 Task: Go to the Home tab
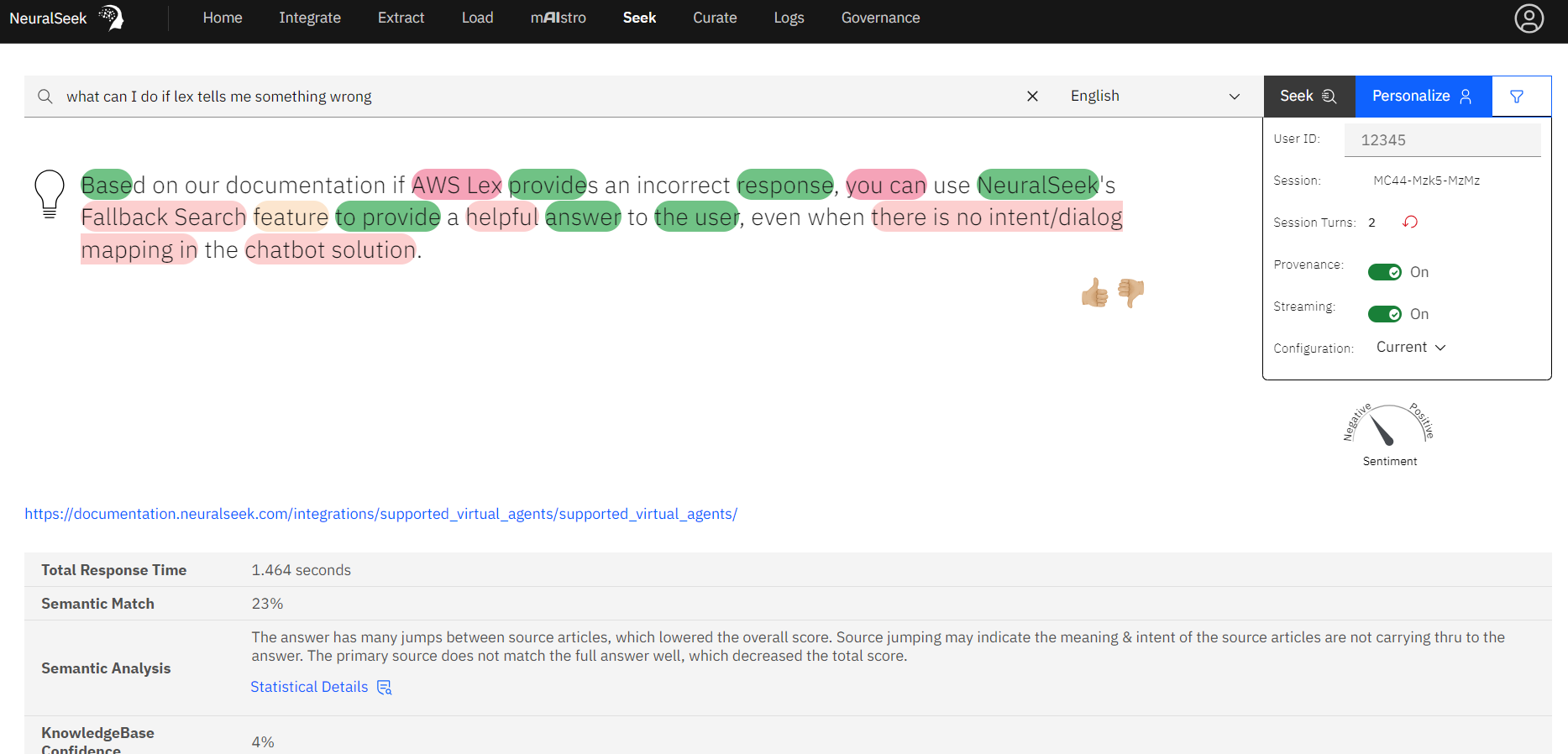[x=223, y=18]
